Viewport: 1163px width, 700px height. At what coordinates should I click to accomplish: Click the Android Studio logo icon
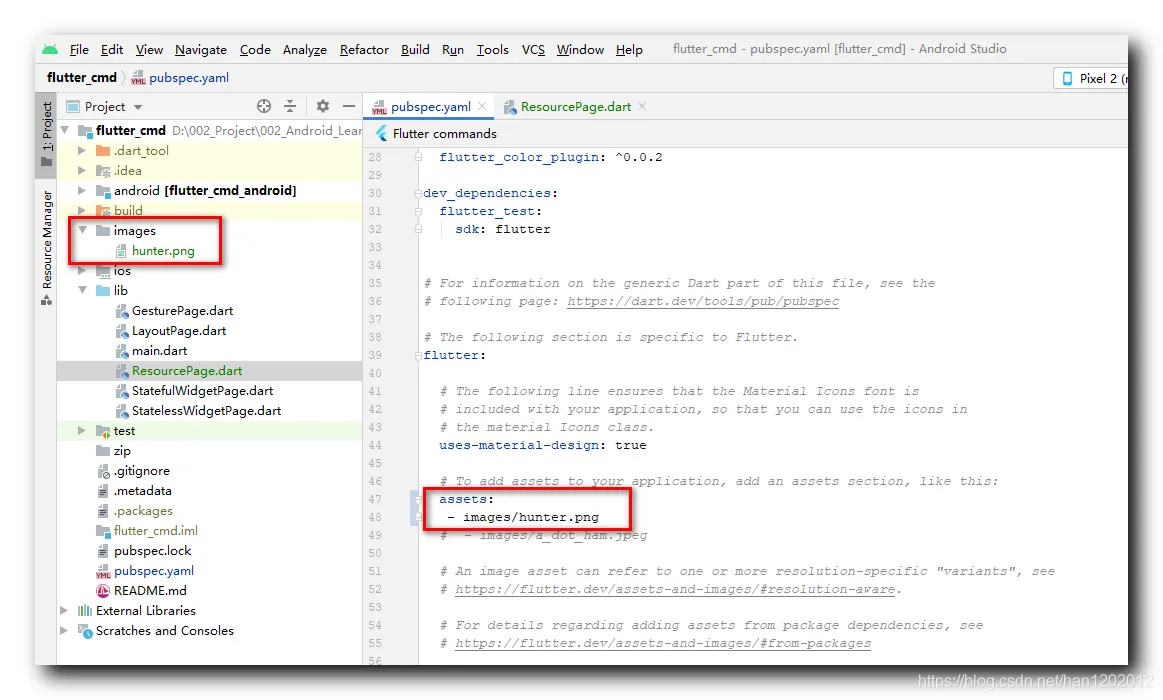click(x=50, y=50)
